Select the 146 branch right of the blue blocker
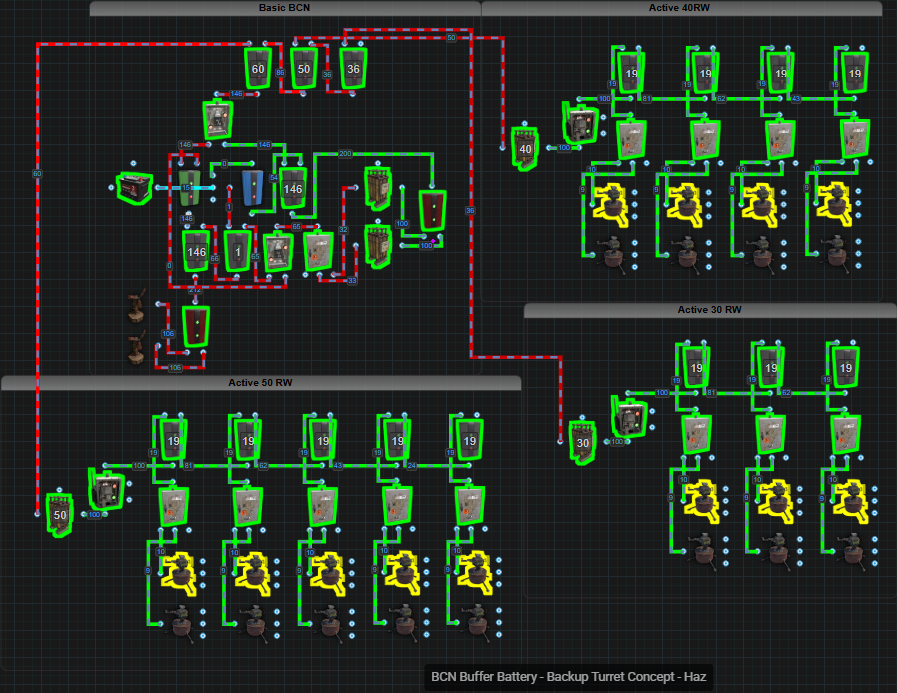The height and width of the screenshot is (693, 897). (x=292, y=188)
